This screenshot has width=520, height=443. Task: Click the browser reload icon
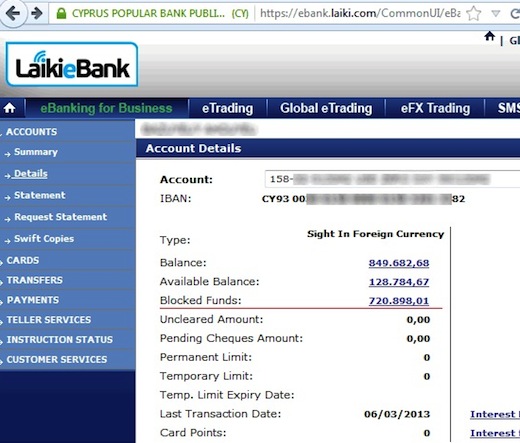pos(515,14)
